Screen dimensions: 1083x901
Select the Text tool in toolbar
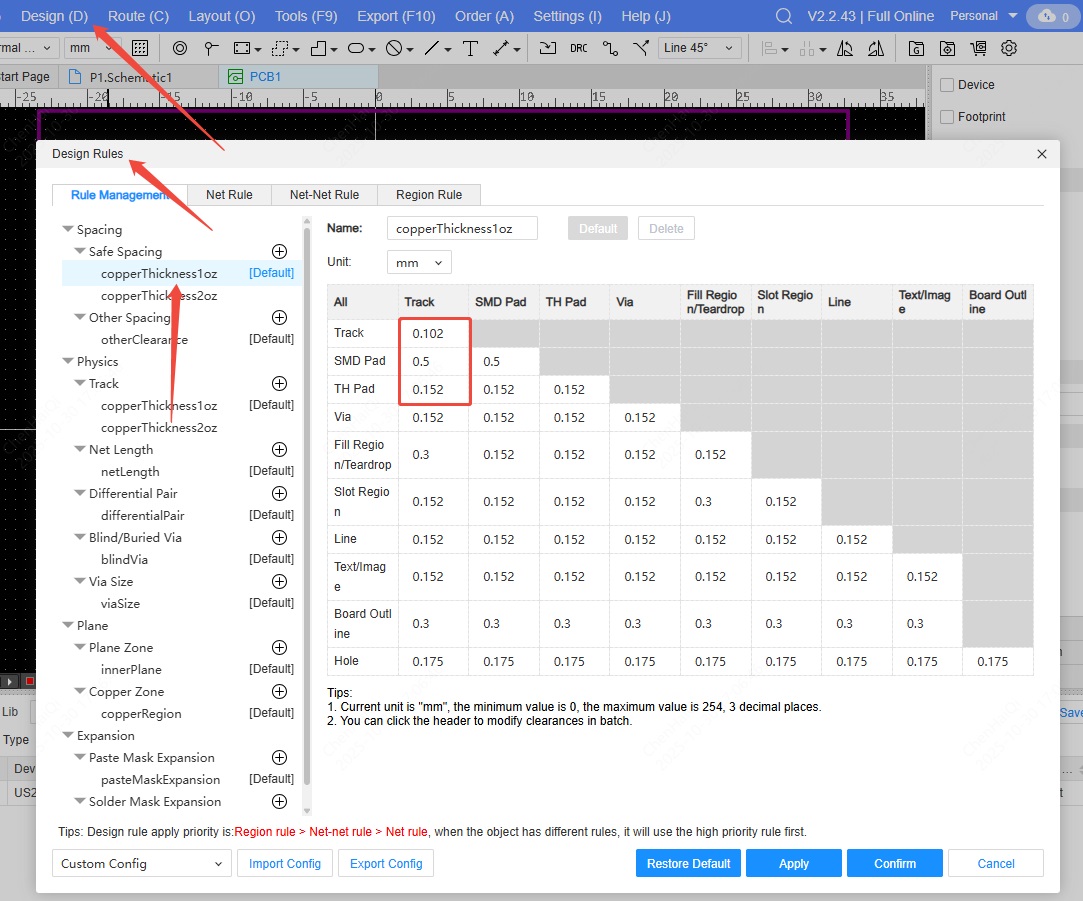tap(470, 48)
